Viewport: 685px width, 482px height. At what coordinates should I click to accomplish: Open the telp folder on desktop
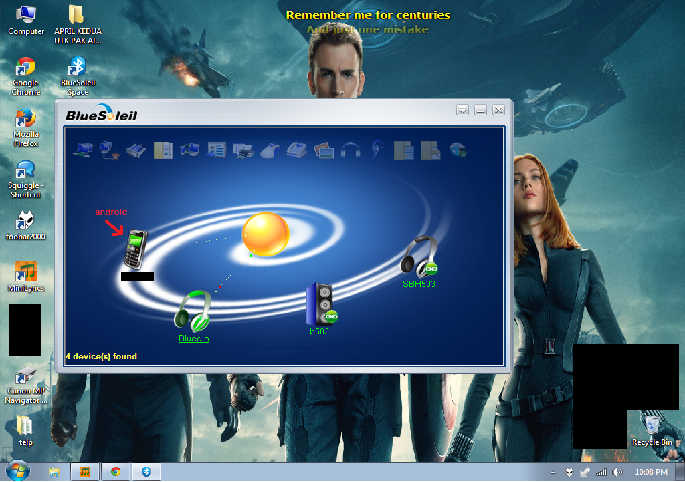coord(25,431)
